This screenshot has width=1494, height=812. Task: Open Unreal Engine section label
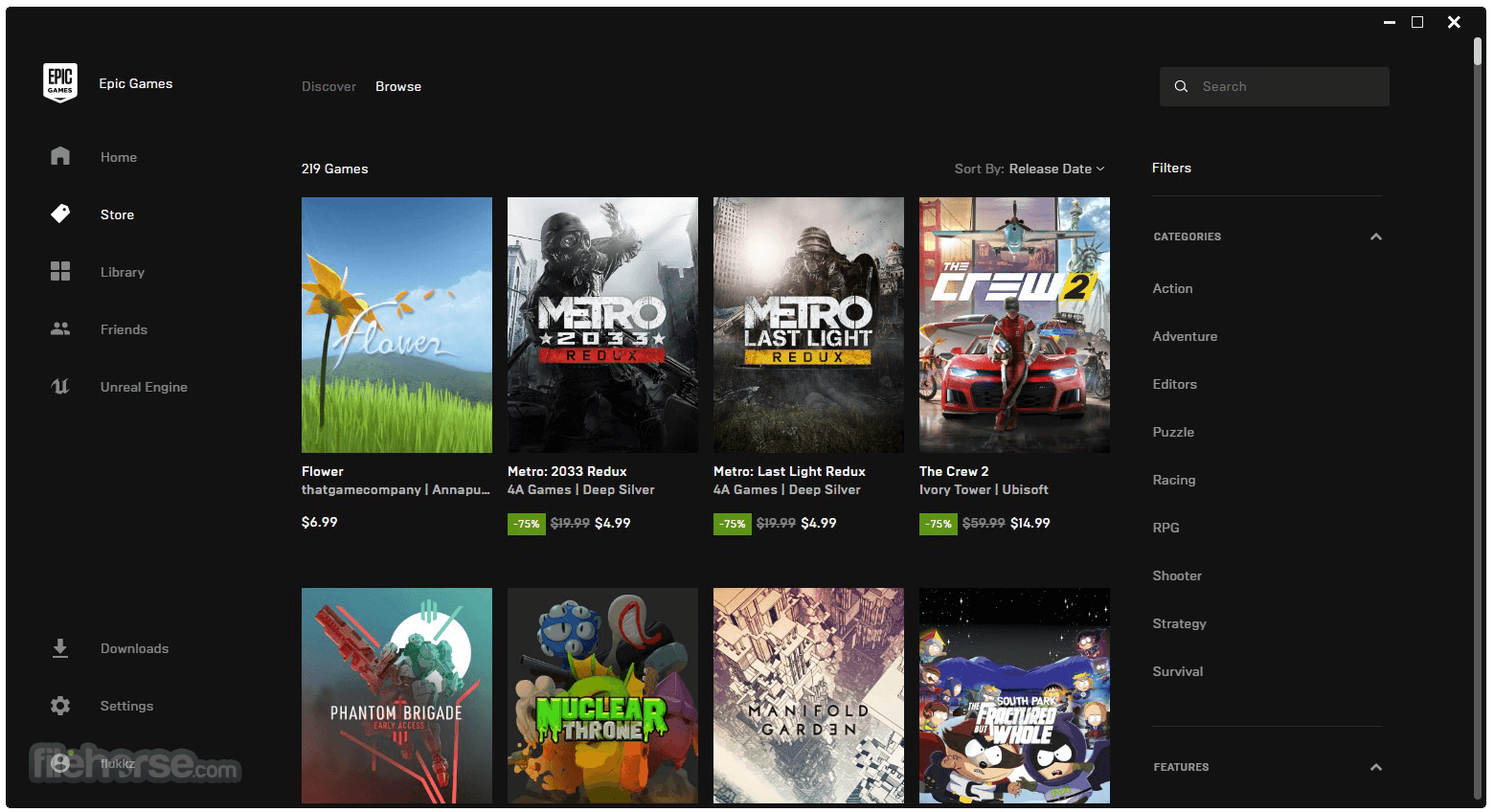click(144, 387)
